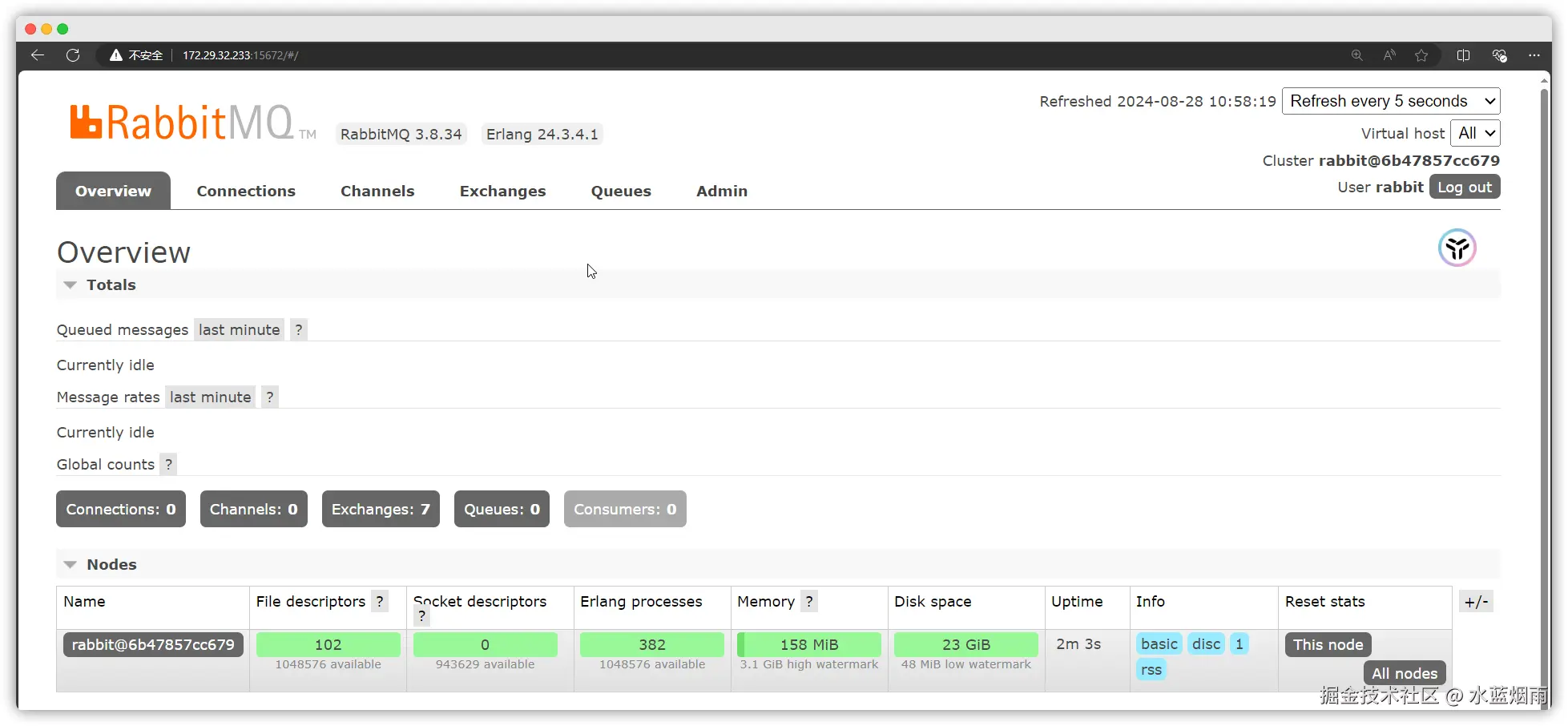
Task: Click the Memory 158 MiB usage bar
Action: coord(809,644)
